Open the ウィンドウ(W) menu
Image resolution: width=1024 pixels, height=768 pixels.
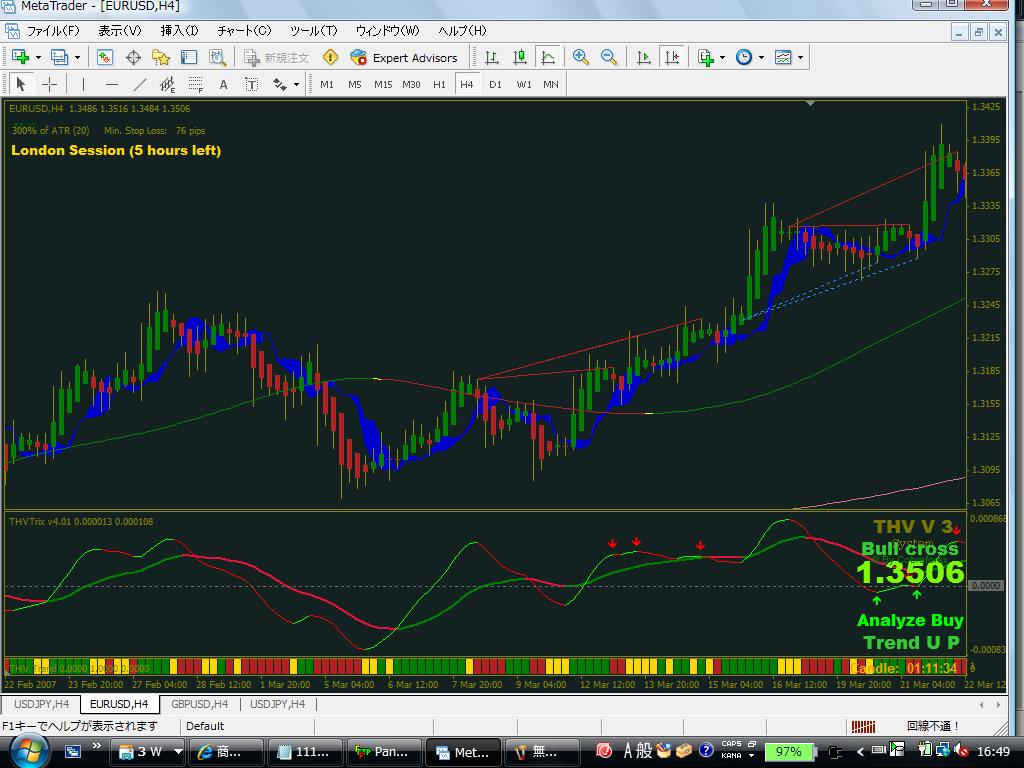point(387,31)
